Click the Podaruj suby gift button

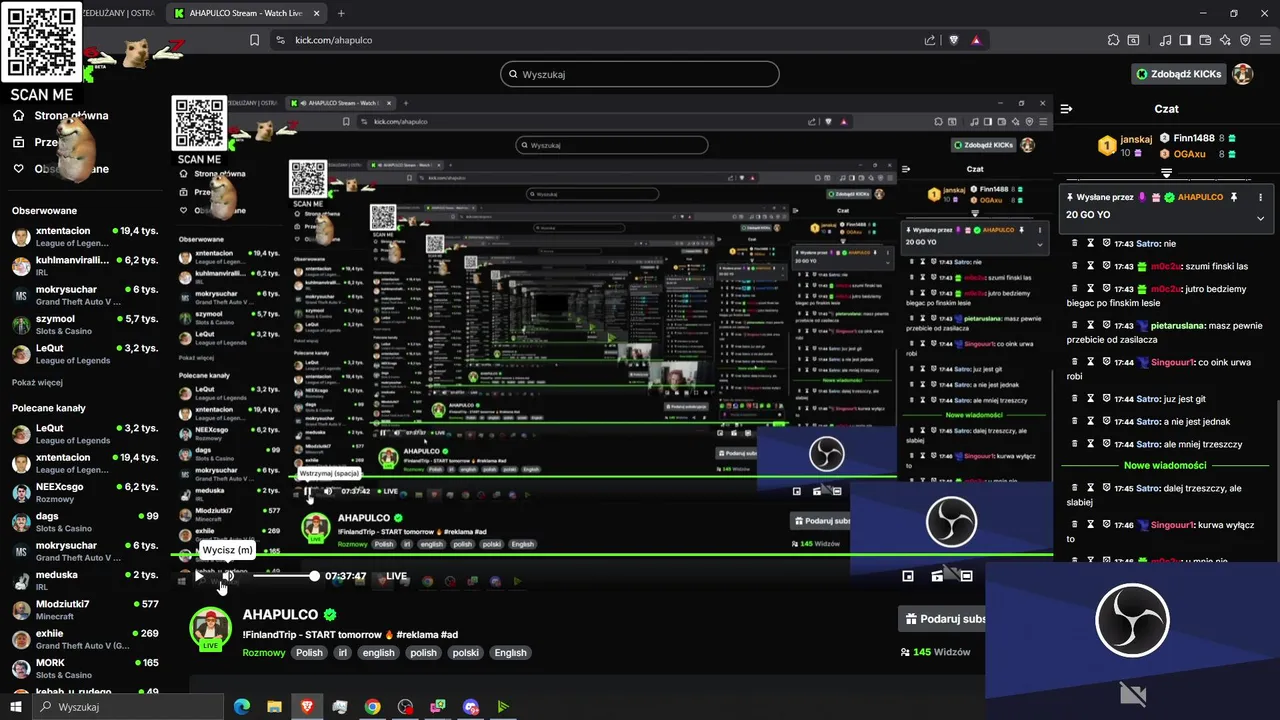click(942, 619)
